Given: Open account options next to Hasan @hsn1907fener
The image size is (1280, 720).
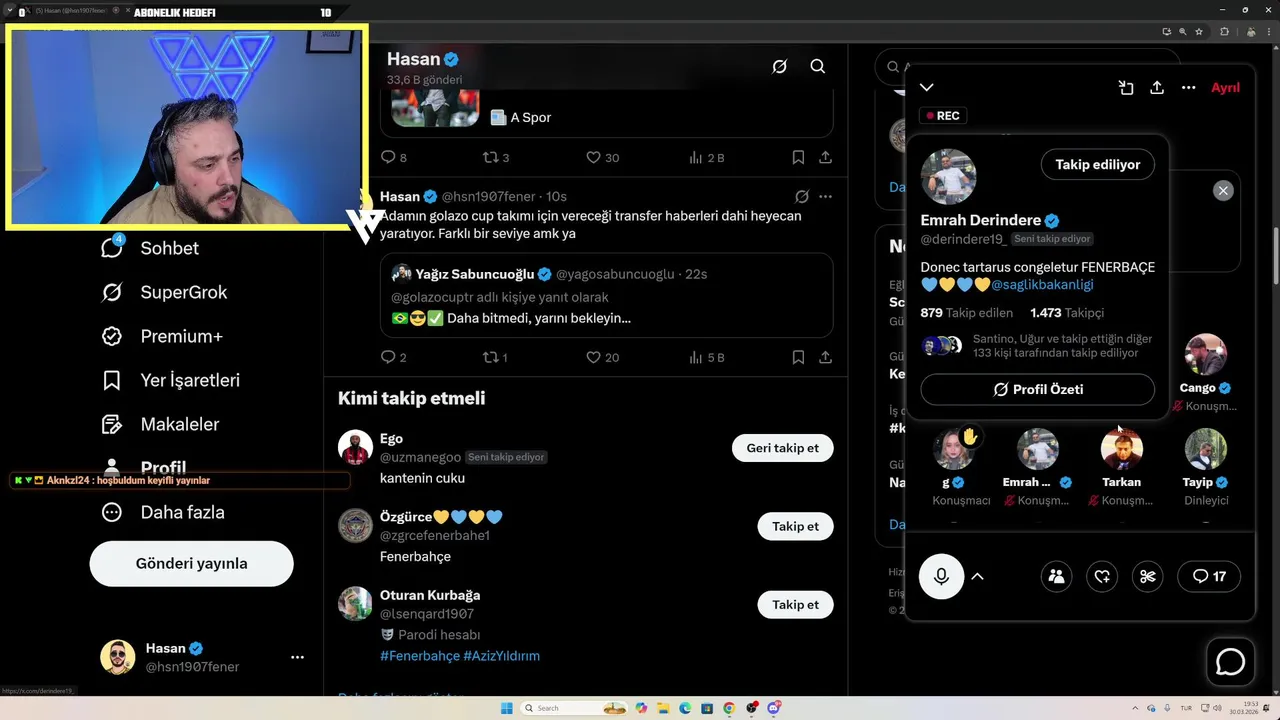Looking at the screenshot, I should pos(297,657).
